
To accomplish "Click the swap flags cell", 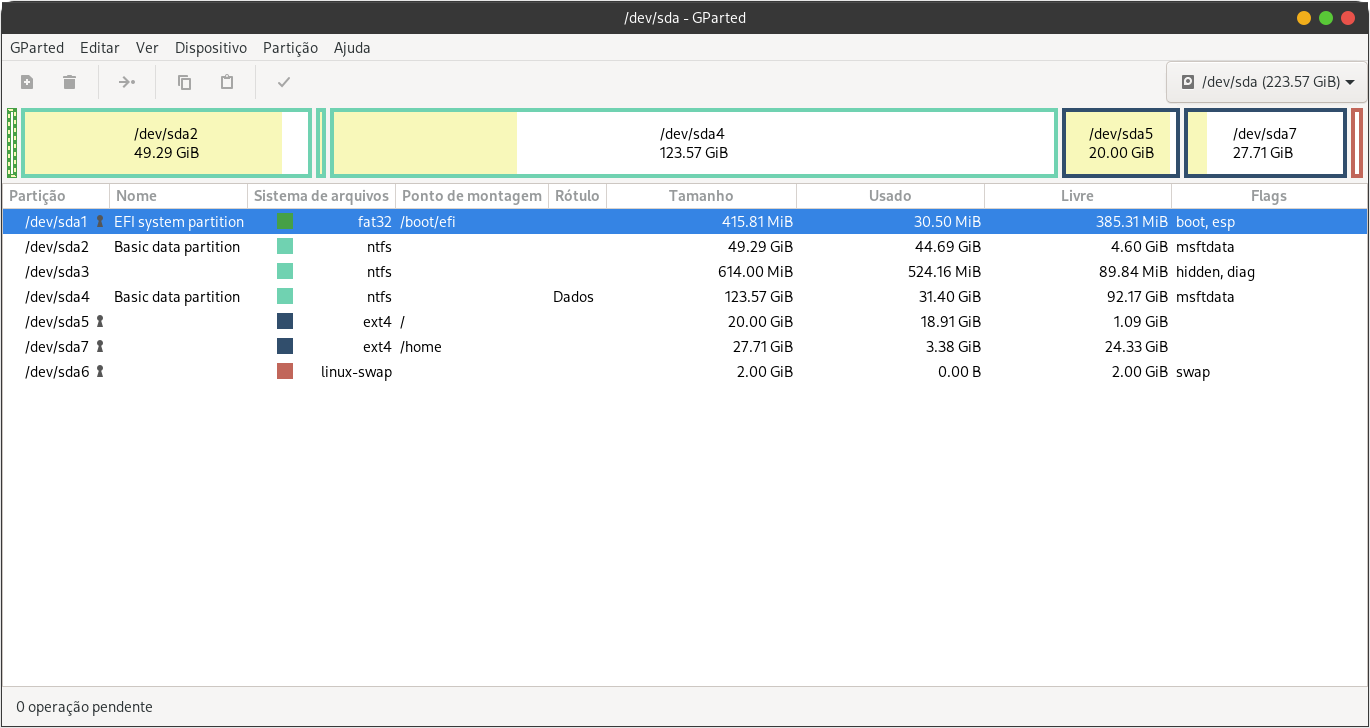I will [1193, 372].
